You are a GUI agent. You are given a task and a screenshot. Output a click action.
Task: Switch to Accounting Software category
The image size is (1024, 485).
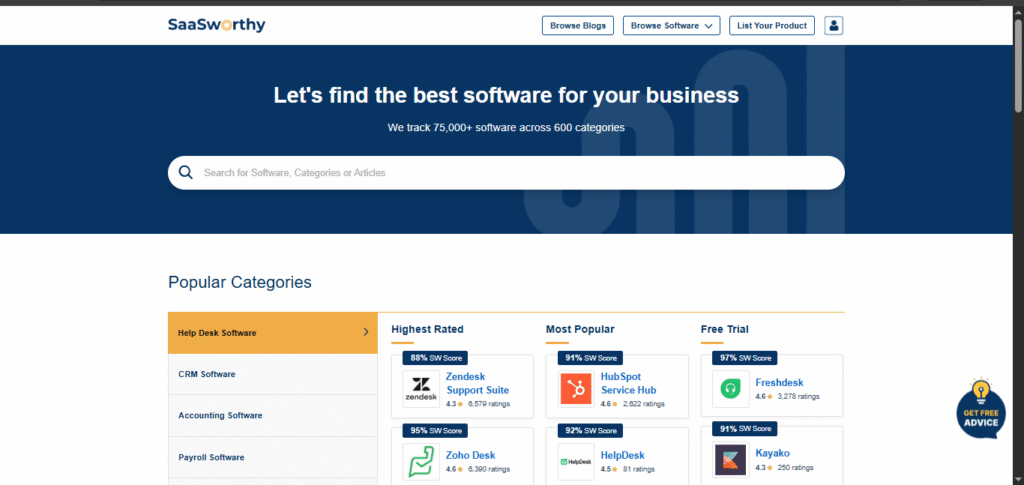tap(220, 415)
